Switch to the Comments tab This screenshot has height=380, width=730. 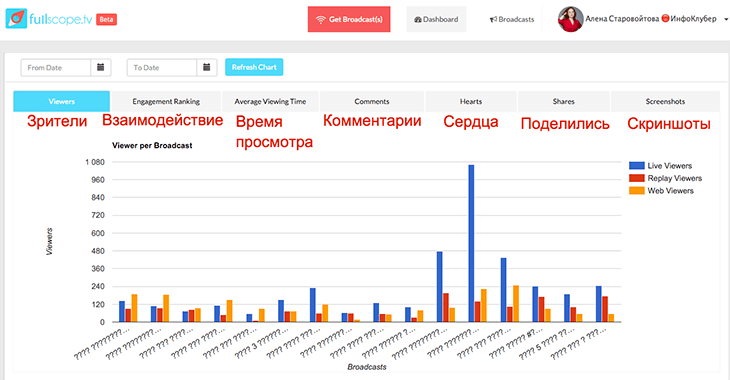tap(372, 101)
